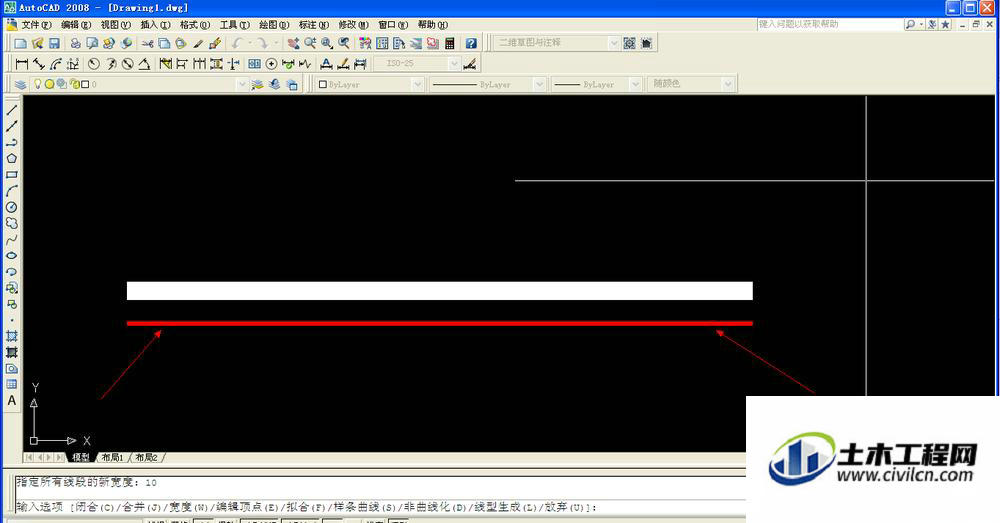Open the QuickCalc calculator
This screenshot has width=1000, height=523.
450,43
